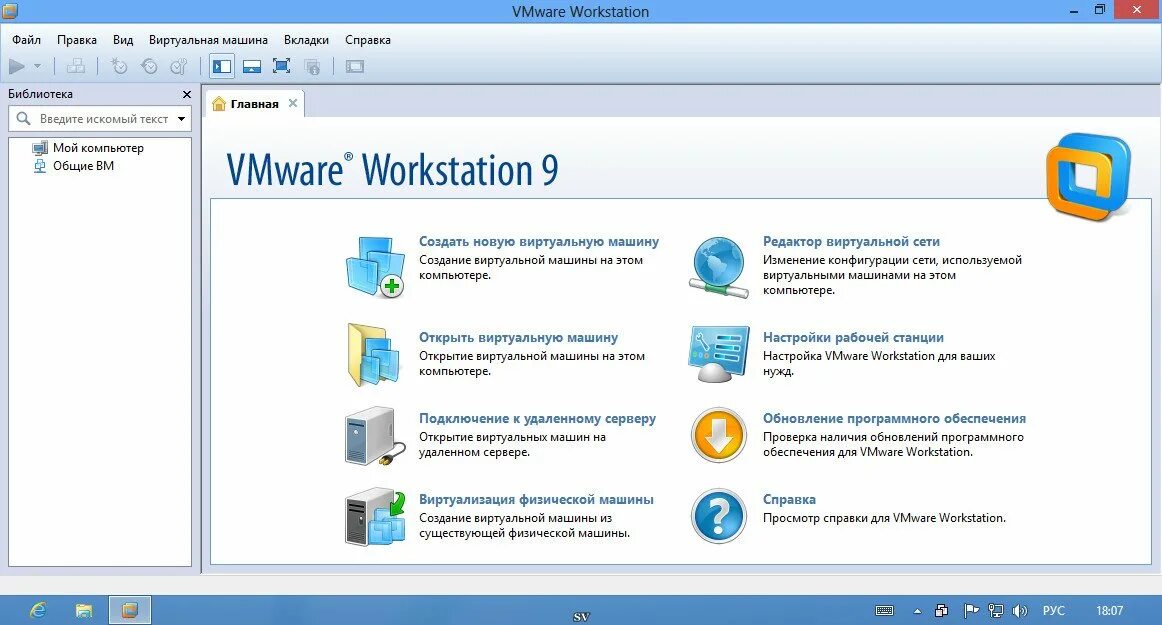Expand the library search dropdown arrow
Viewport: 1162px width, 625px height.
(x=181, y=119)
